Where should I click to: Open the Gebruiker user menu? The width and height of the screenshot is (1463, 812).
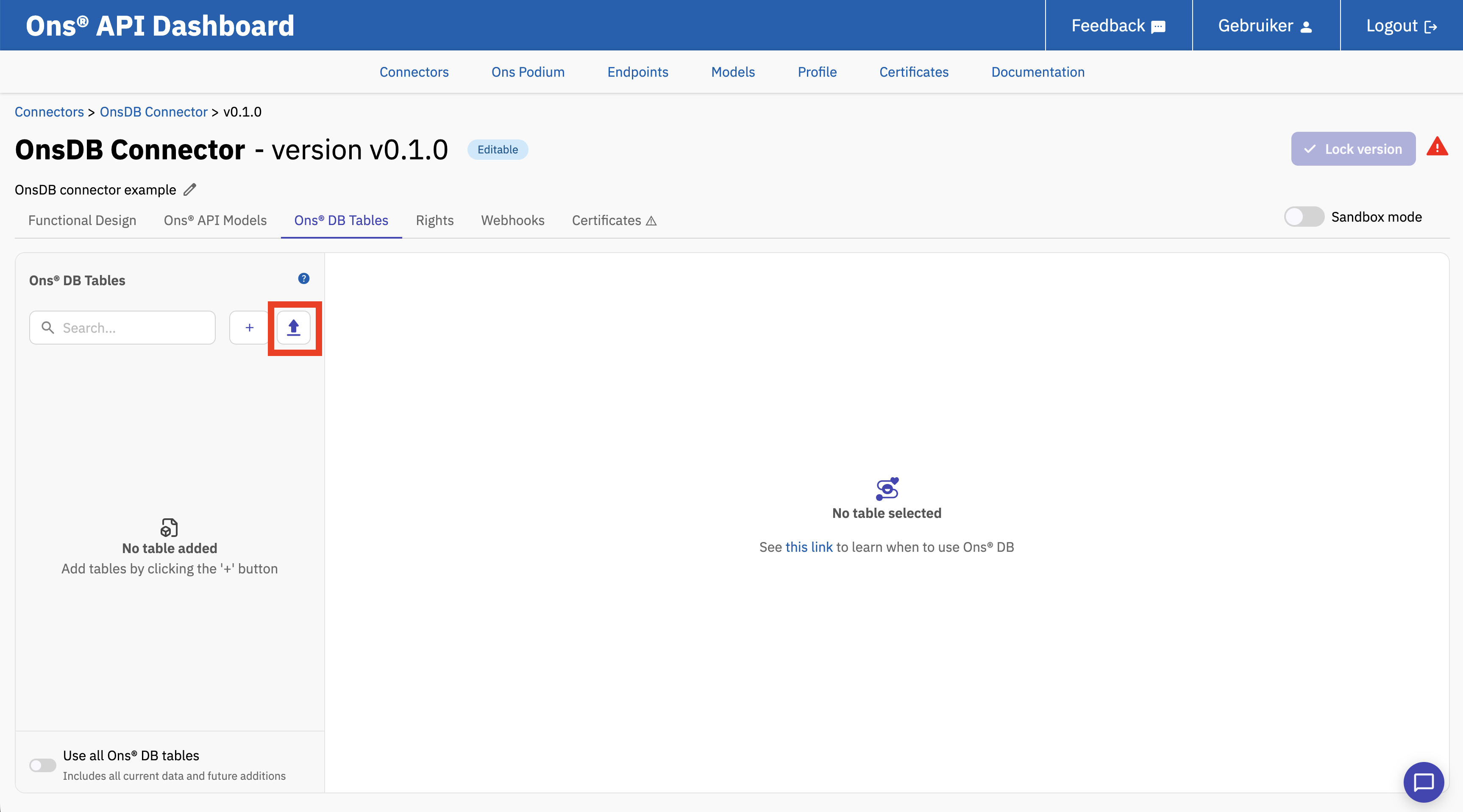click(1266, 25)
